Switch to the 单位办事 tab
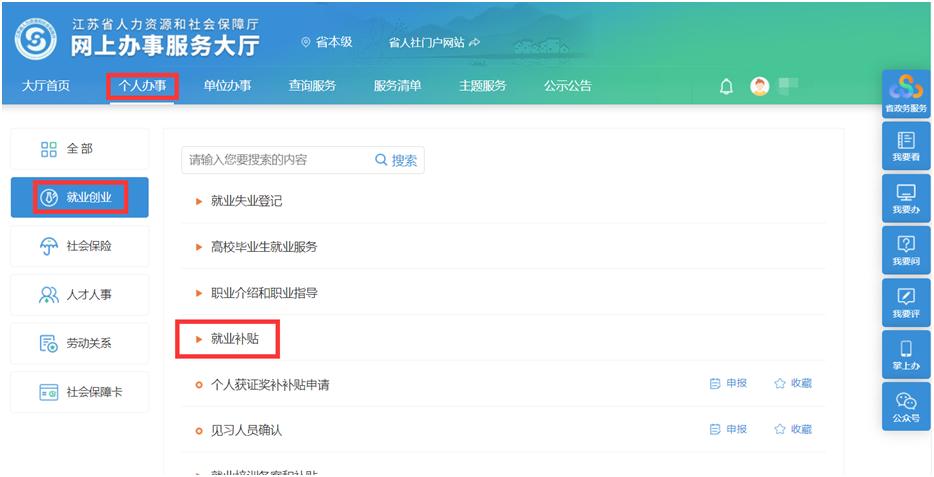This screenshot has height=477, width=934. (227, 86)
